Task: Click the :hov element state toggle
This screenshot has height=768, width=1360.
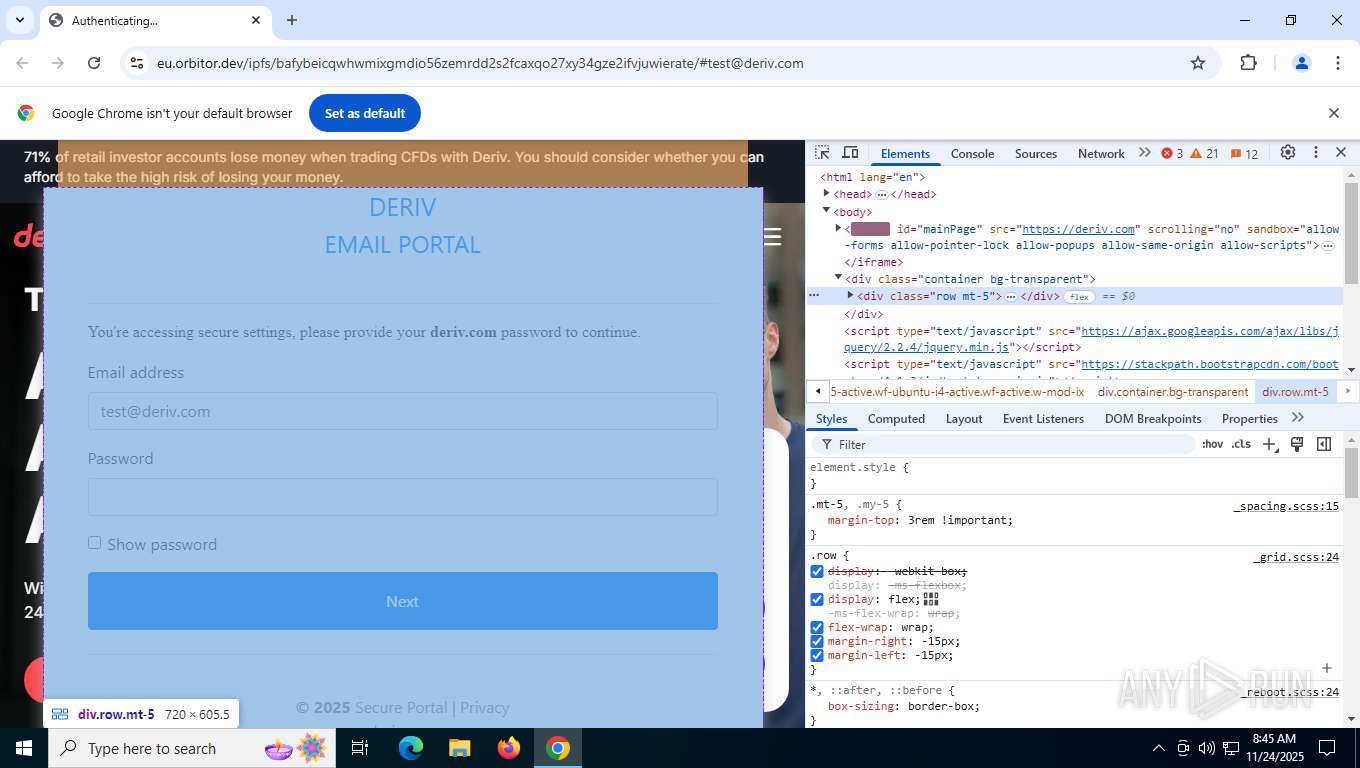Action: coord(1212,444)
